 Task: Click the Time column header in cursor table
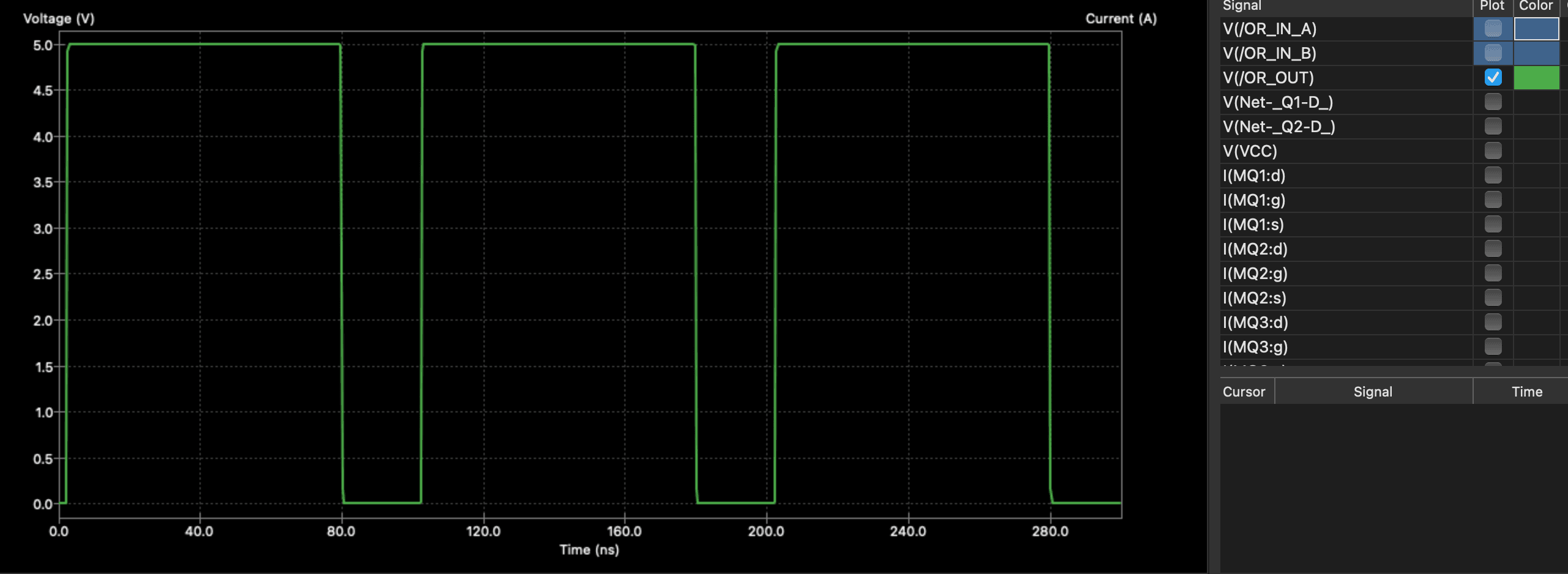[1526, 392]
